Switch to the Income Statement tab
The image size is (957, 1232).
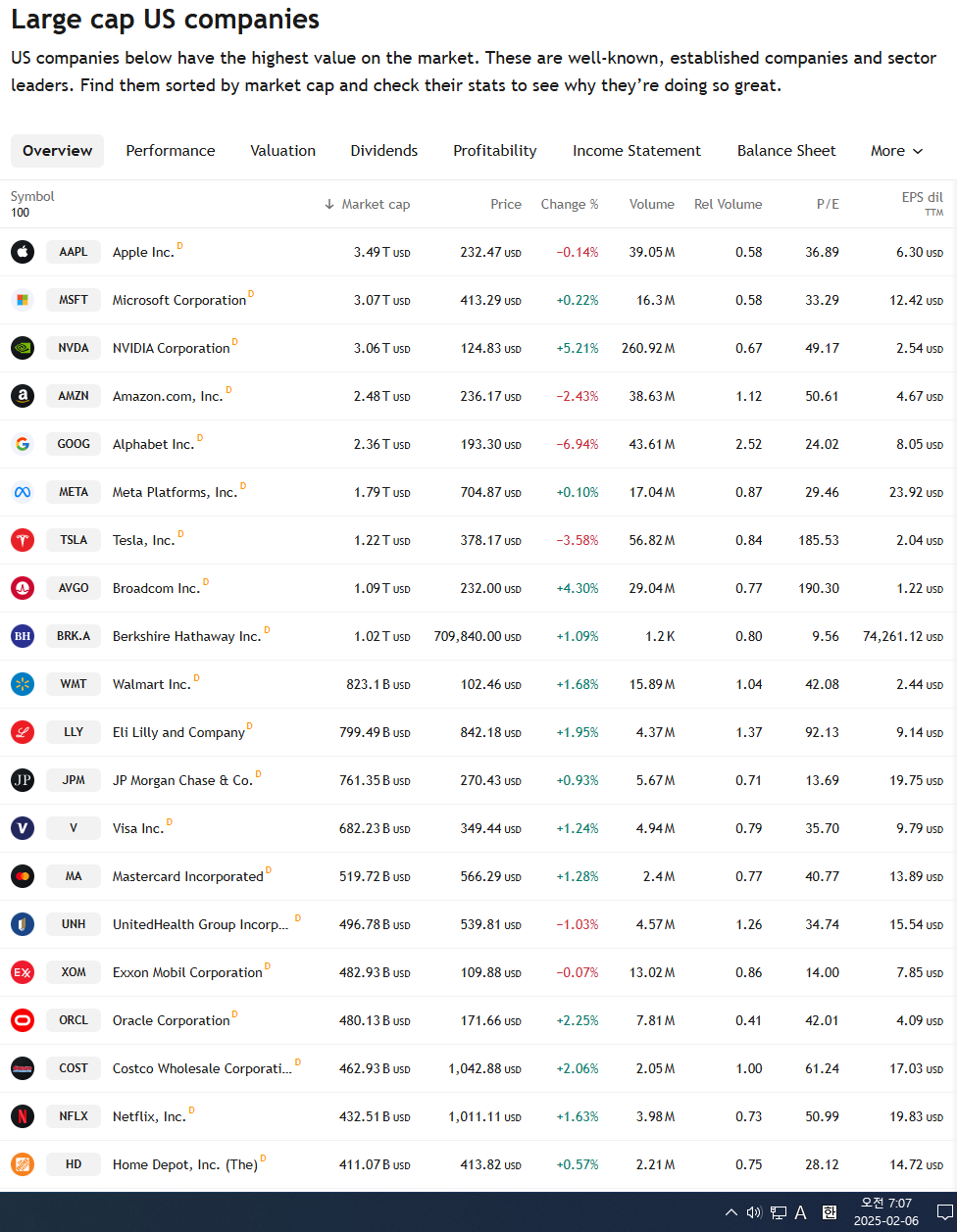click(636, 151)
